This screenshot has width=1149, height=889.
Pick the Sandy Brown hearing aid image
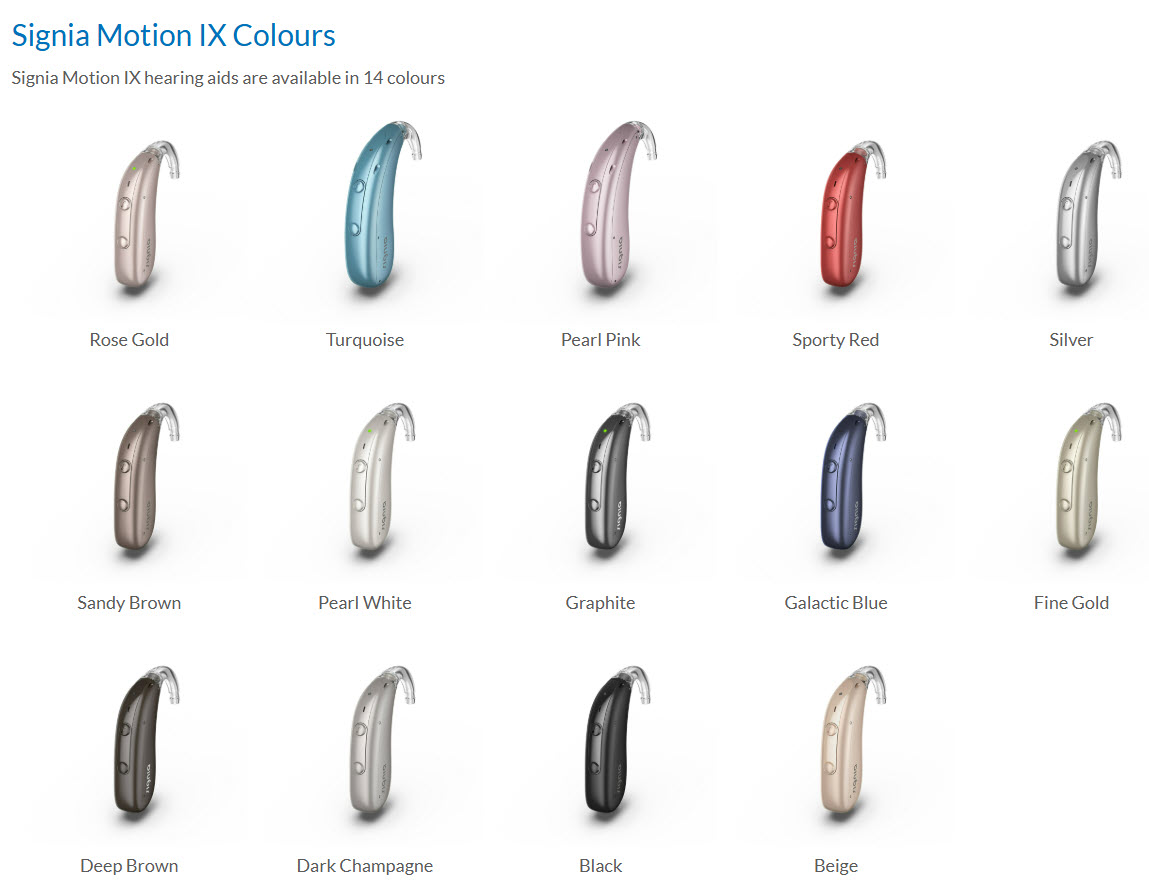click(145, 479)
